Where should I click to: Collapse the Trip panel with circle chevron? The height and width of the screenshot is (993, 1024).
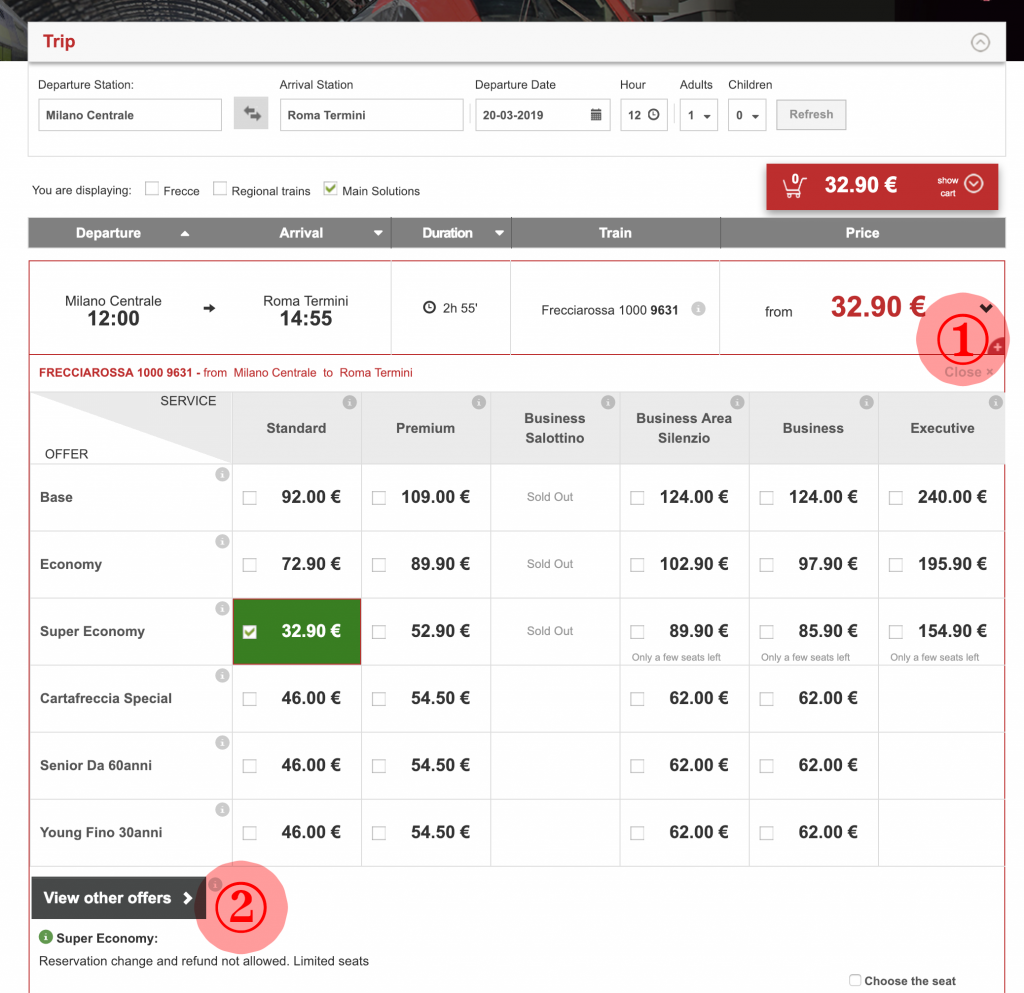[x=980, y=42]
